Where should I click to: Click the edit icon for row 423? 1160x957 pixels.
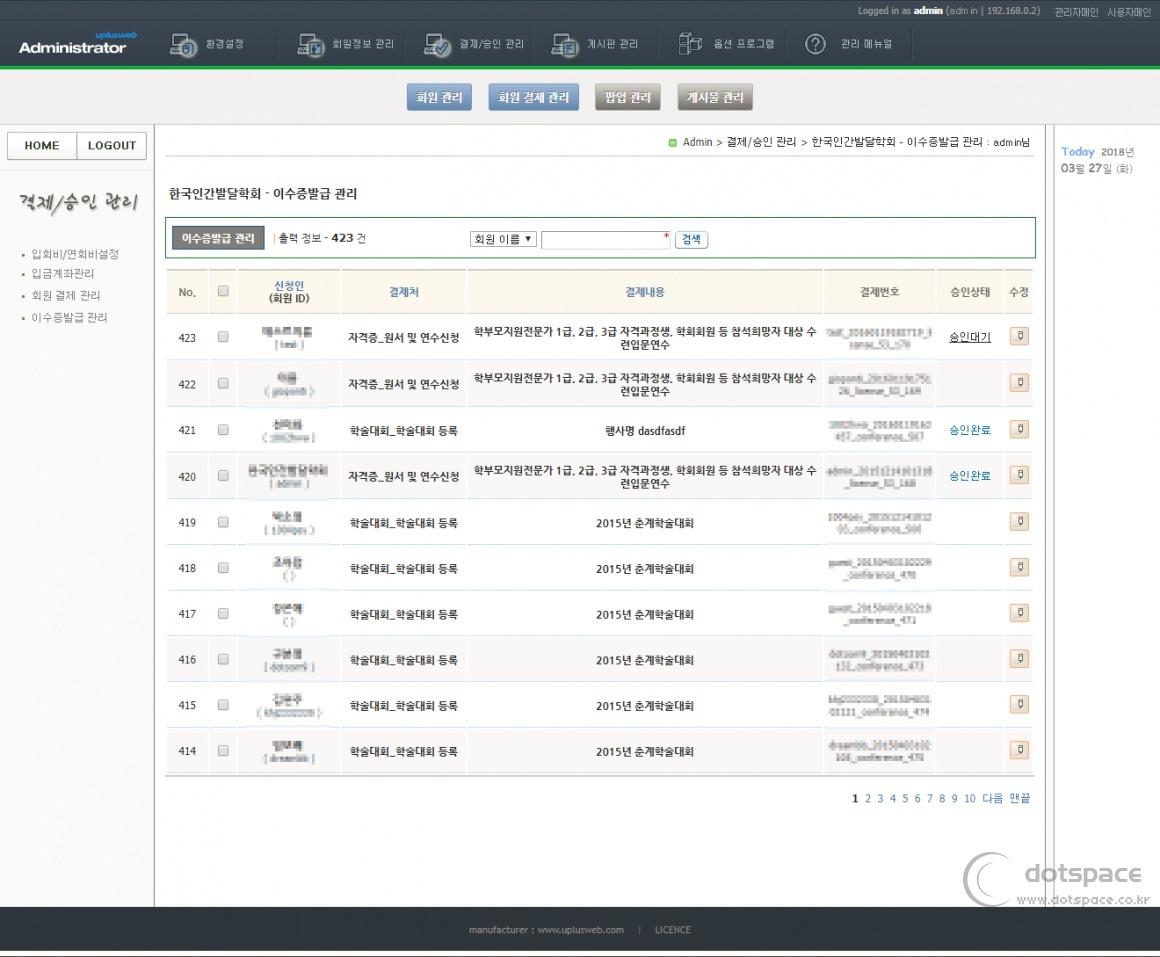click(1019, 336)
